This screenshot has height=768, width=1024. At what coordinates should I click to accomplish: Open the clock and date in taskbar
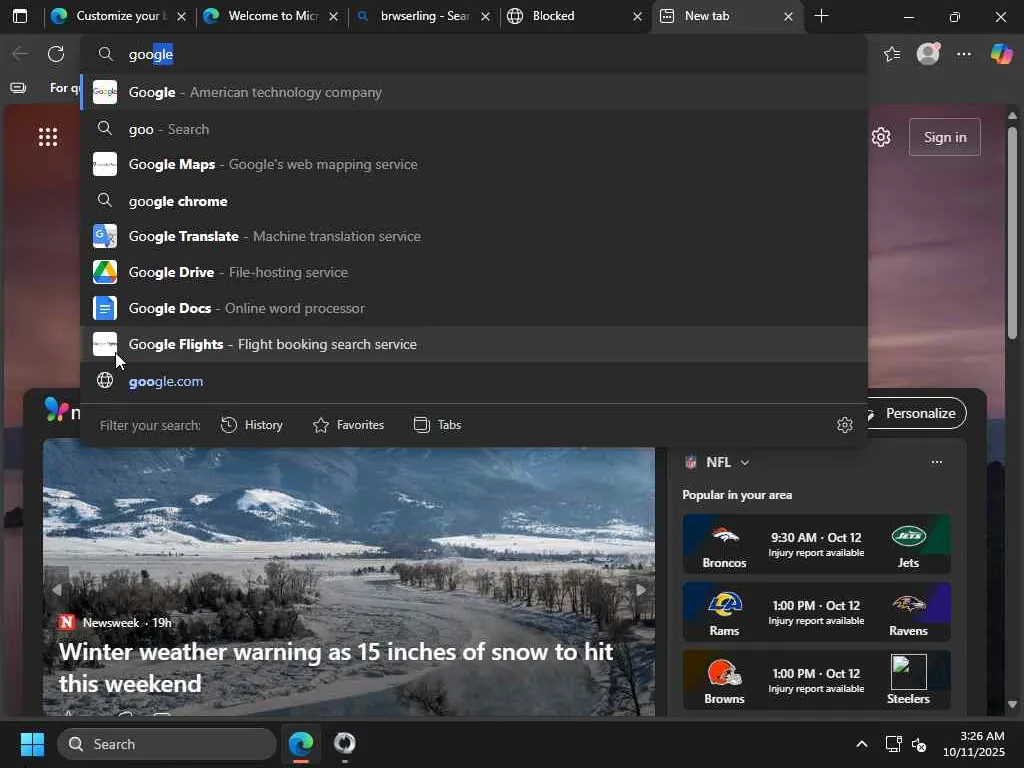974,744
